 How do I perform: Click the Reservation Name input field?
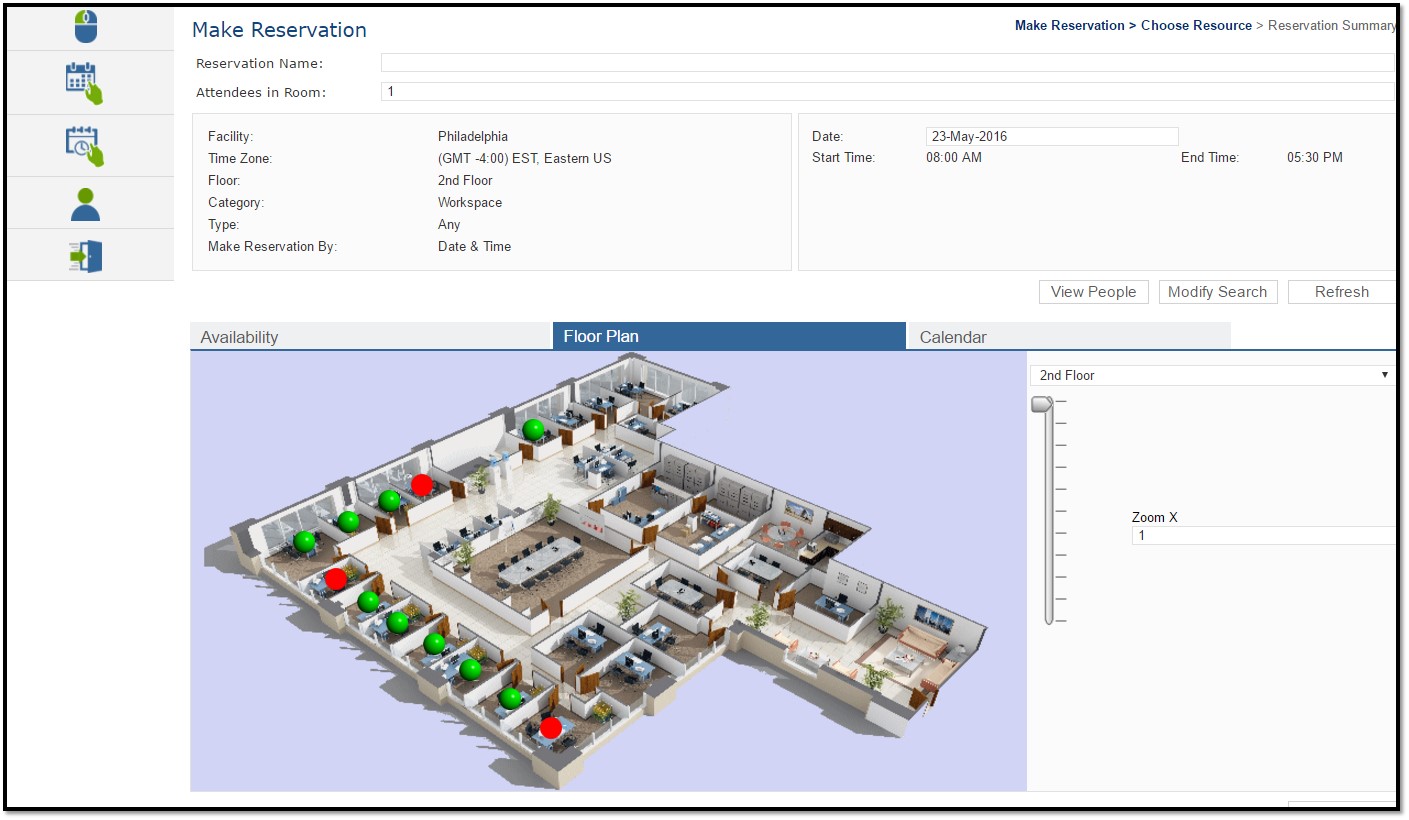886,63
